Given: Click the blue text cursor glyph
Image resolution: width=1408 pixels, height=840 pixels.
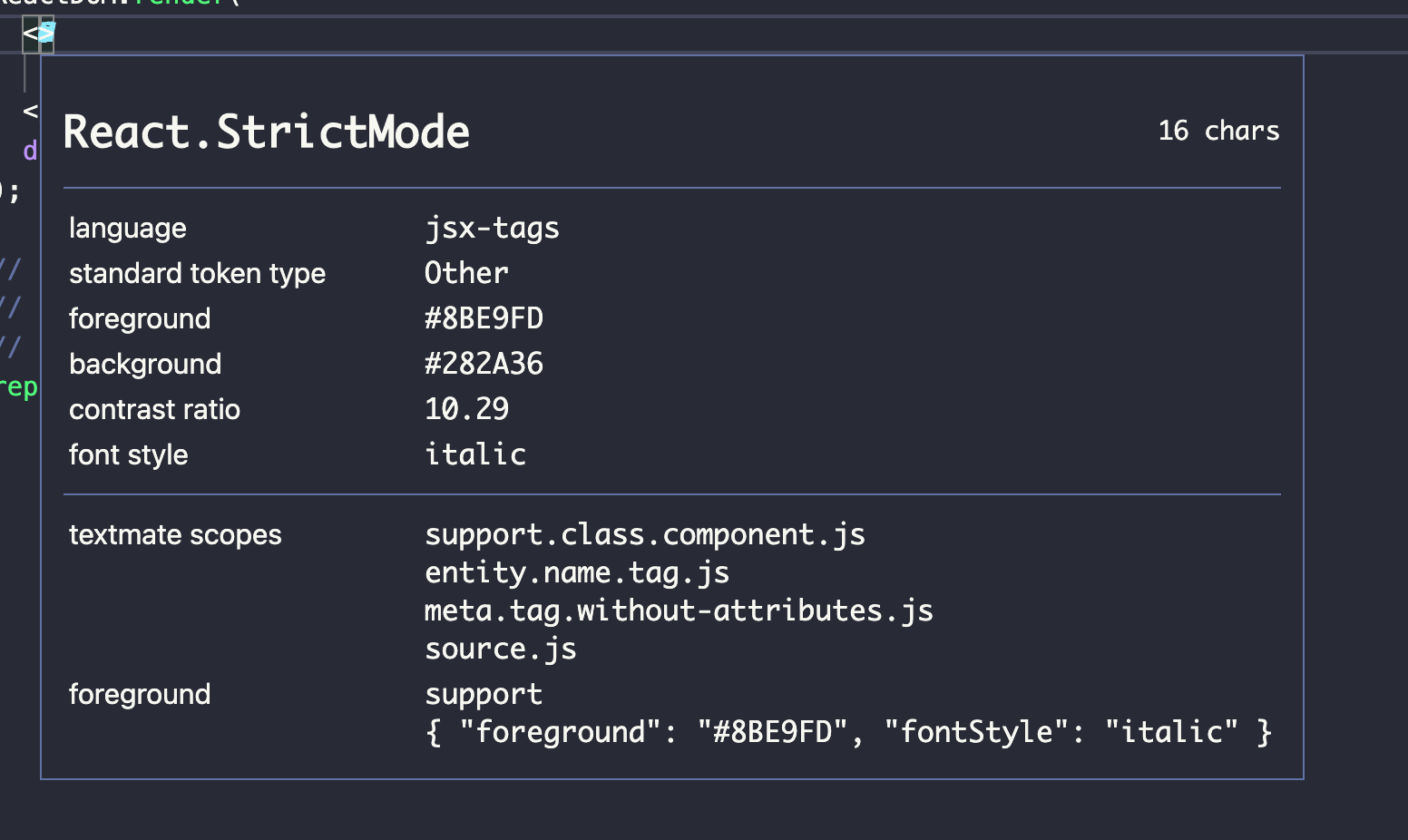Looking at the screenshot, I should coord(46,31).
